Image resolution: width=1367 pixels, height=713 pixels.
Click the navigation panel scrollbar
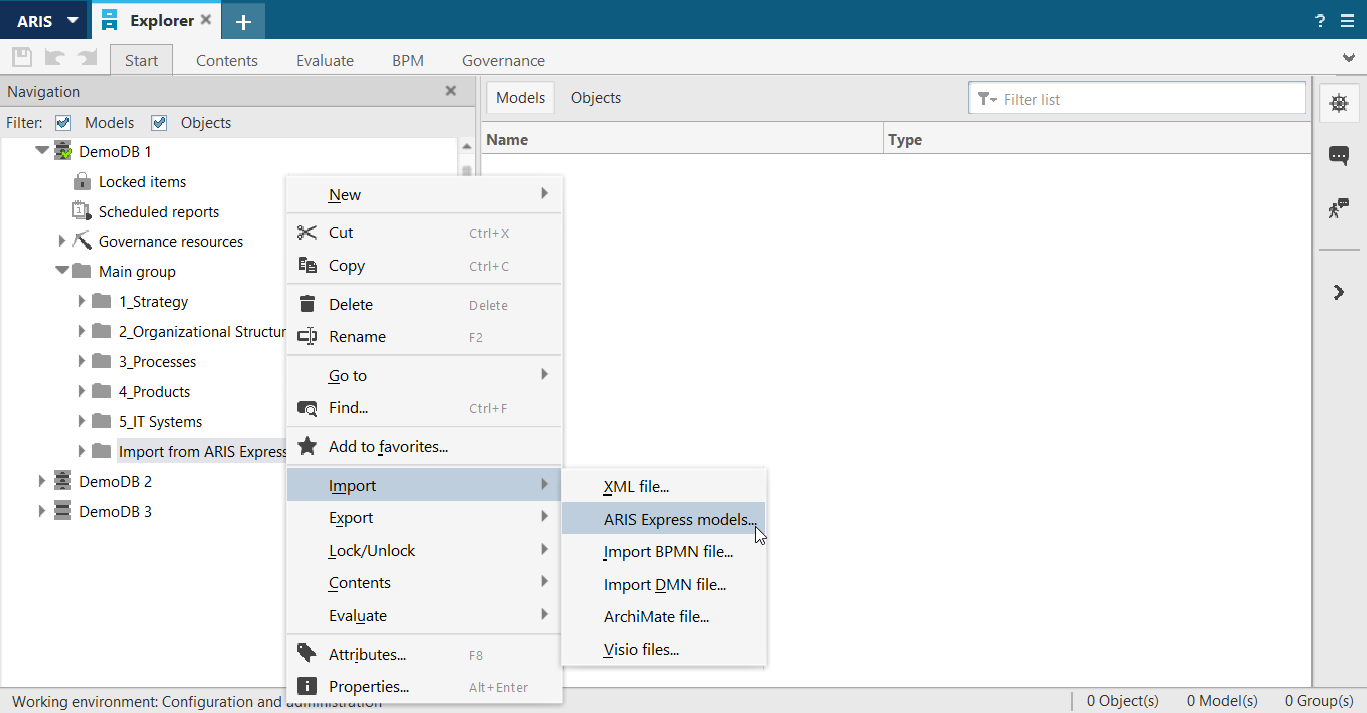coord(466,170)
